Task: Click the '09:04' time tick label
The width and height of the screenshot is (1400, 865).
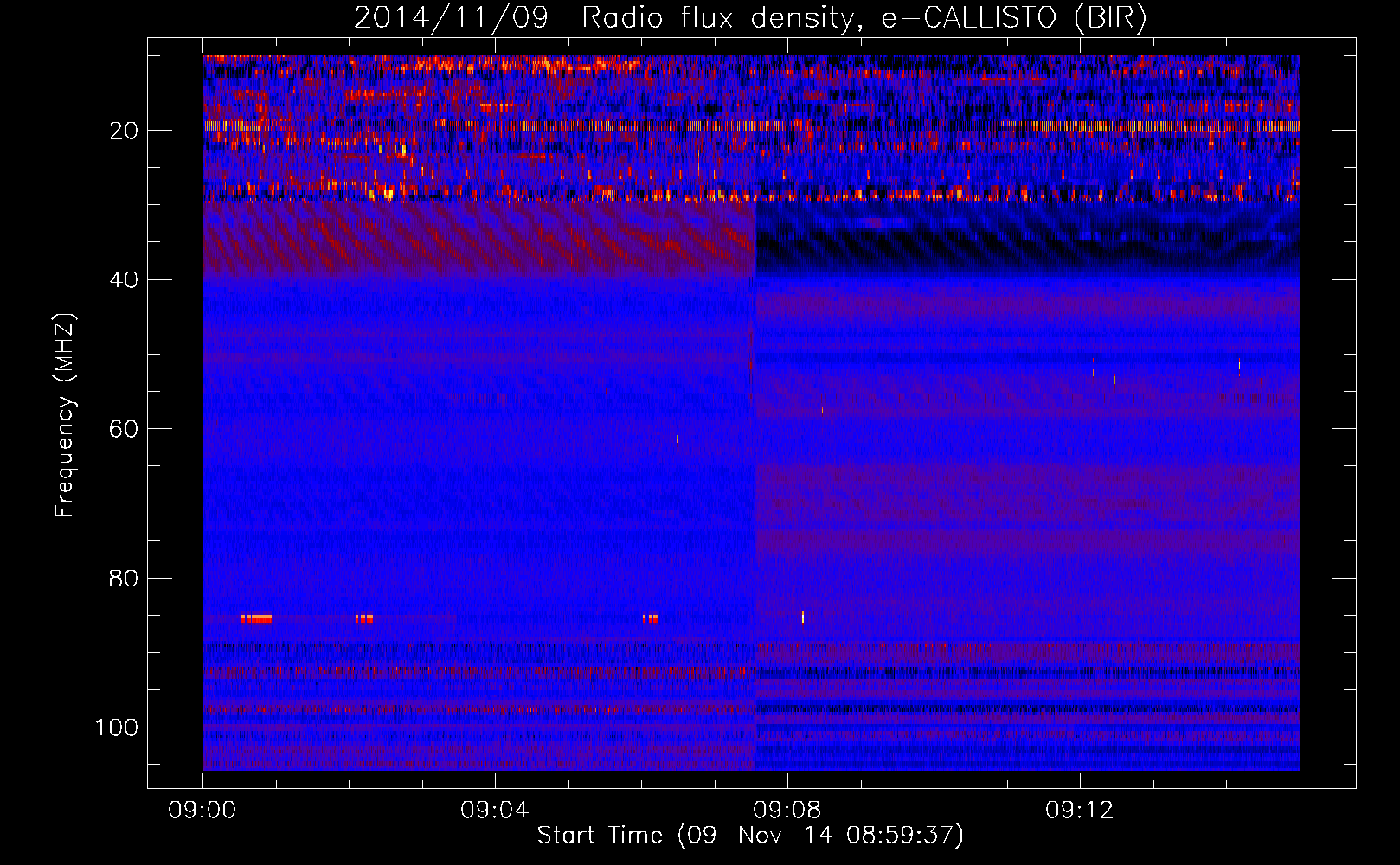Action: click(495, 811)
